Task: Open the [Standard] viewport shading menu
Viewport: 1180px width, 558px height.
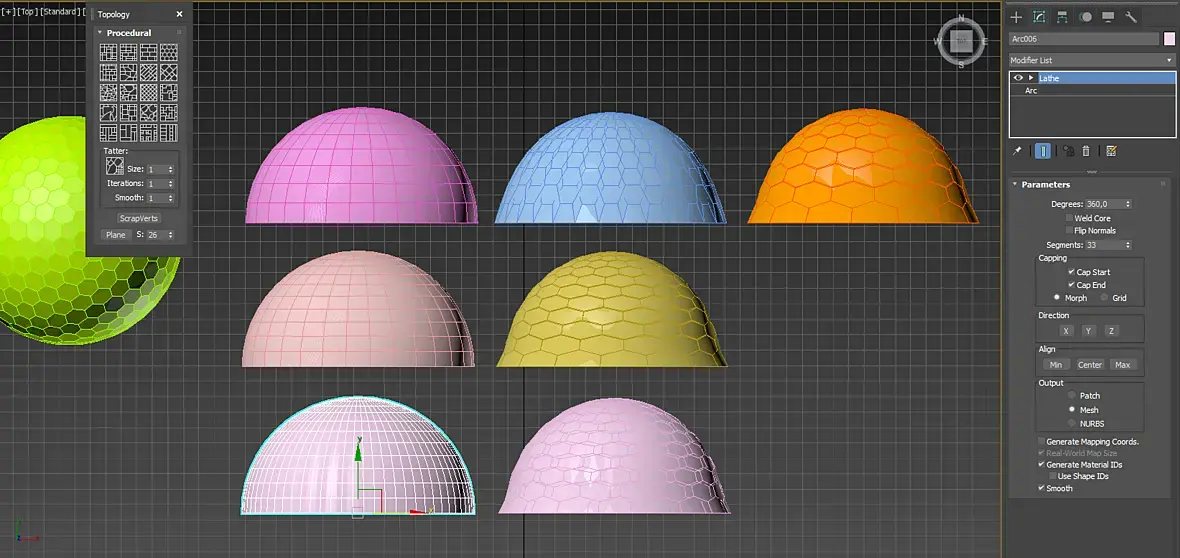Action: tap(59, 12)
